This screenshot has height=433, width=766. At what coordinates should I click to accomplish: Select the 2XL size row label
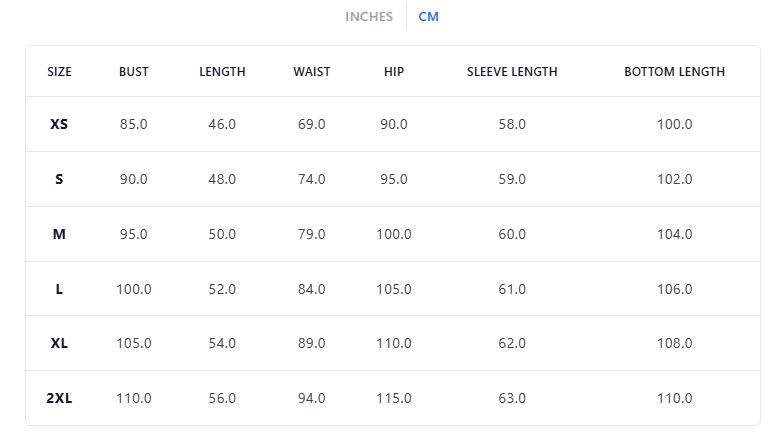click(60, 398)
